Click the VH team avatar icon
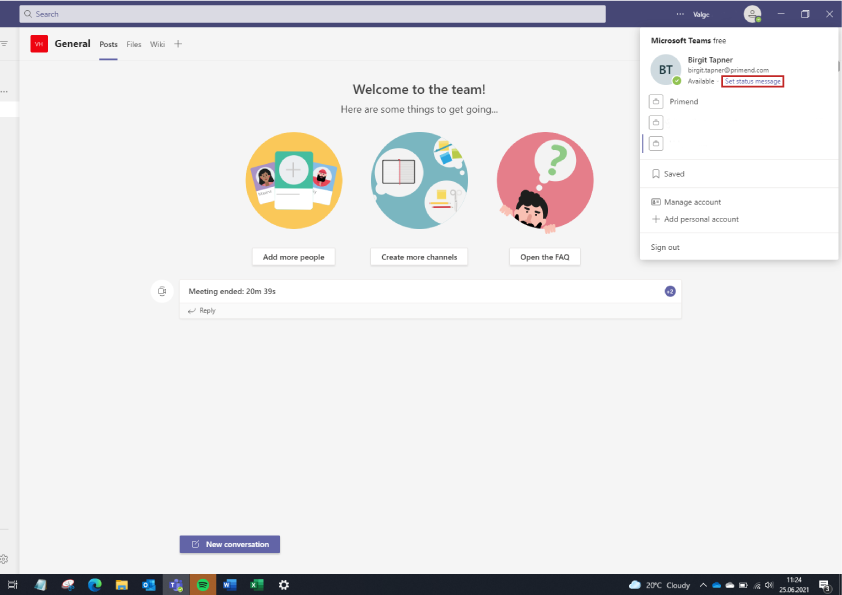 39,44
